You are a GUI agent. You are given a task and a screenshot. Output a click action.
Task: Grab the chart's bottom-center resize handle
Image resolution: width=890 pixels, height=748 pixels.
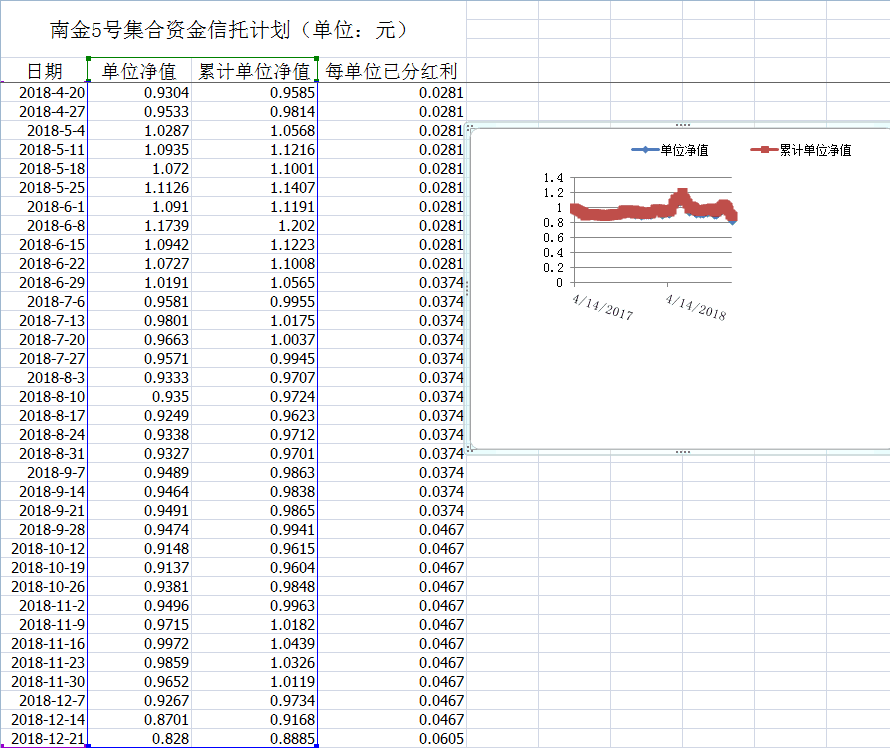point(683,452)
